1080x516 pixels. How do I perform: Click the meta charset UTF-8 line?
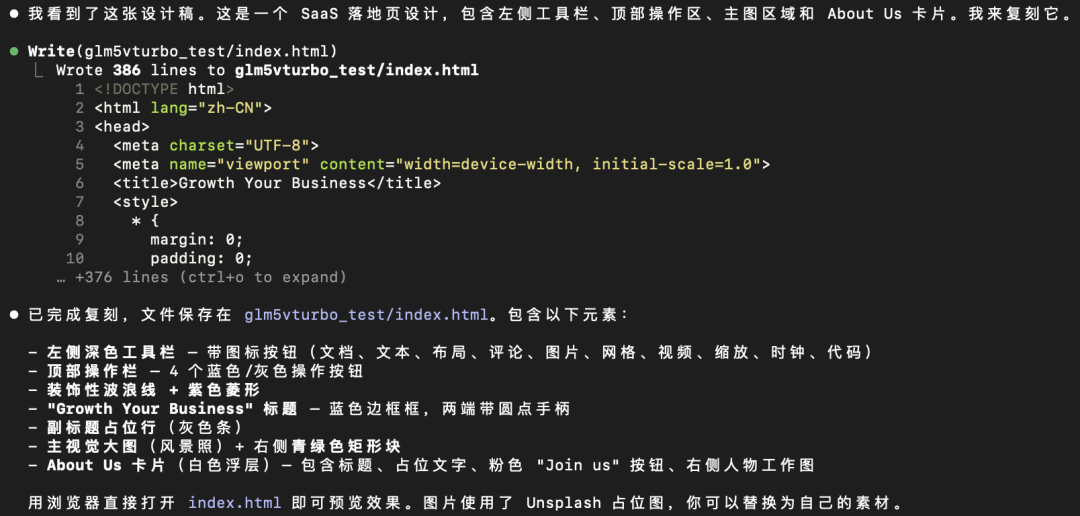point(215,145)
